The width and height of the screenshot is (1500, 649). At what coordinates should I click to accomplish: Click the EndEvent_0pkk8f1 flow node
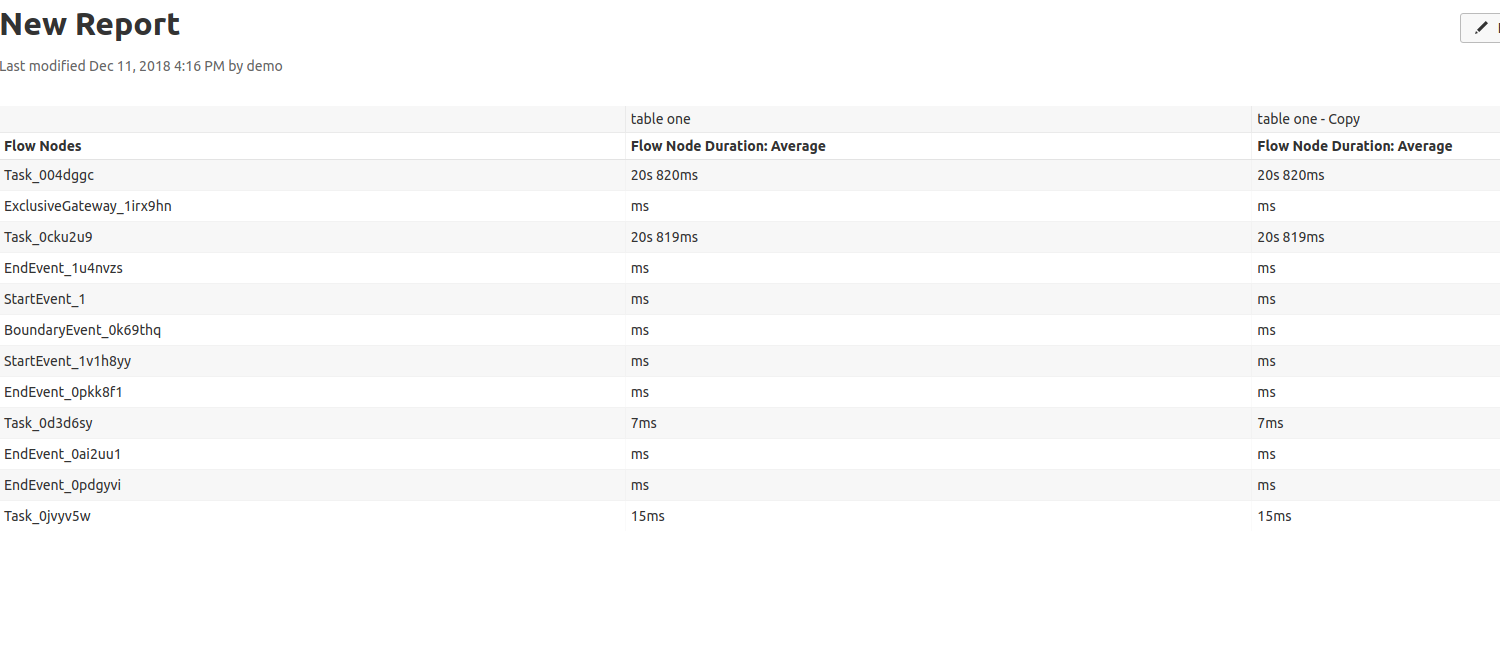(x=63, y=392)
